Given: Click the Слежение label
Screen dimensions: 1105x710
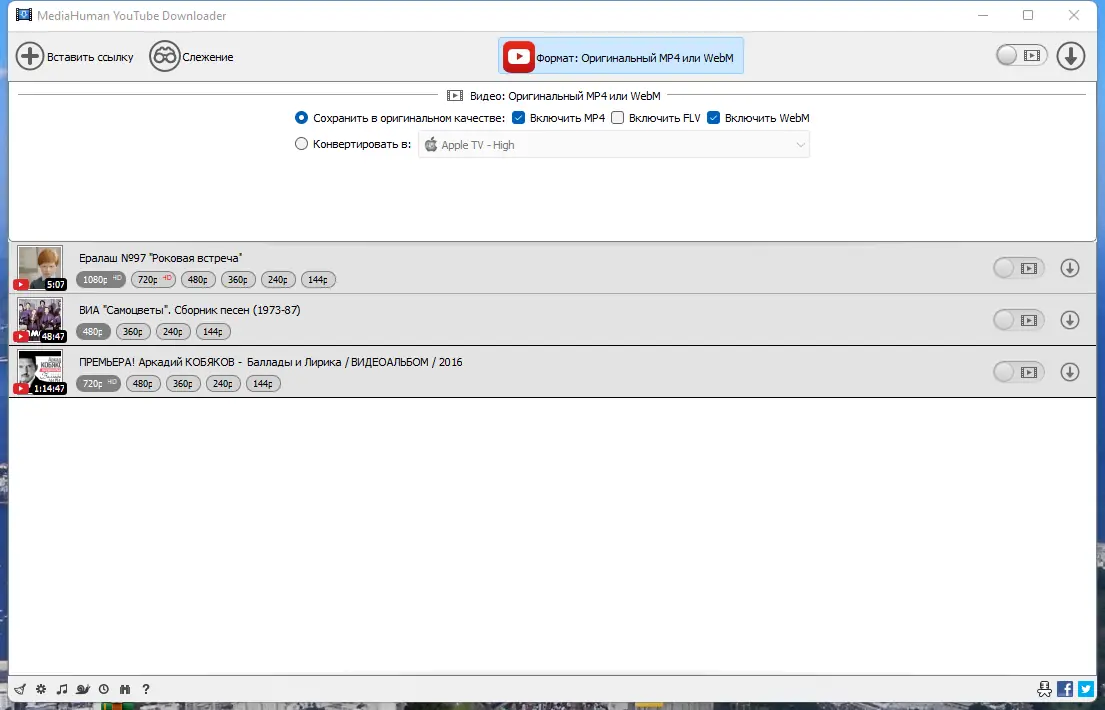Looking at the screenshot, I should point(208,57).
